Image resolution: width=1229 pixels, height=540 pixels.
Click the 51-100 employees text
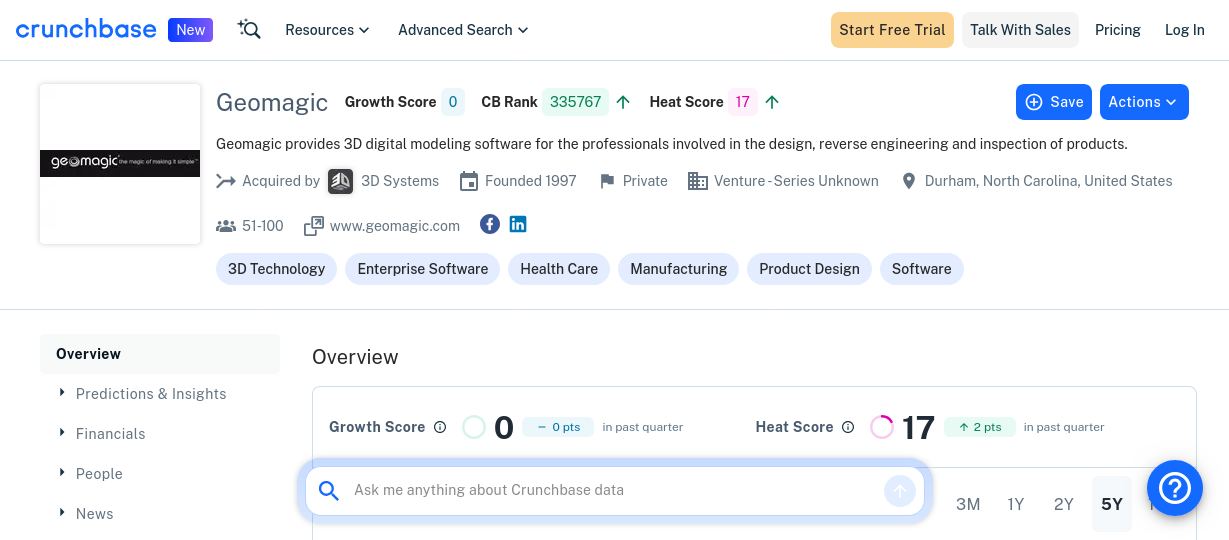point(263,226)
